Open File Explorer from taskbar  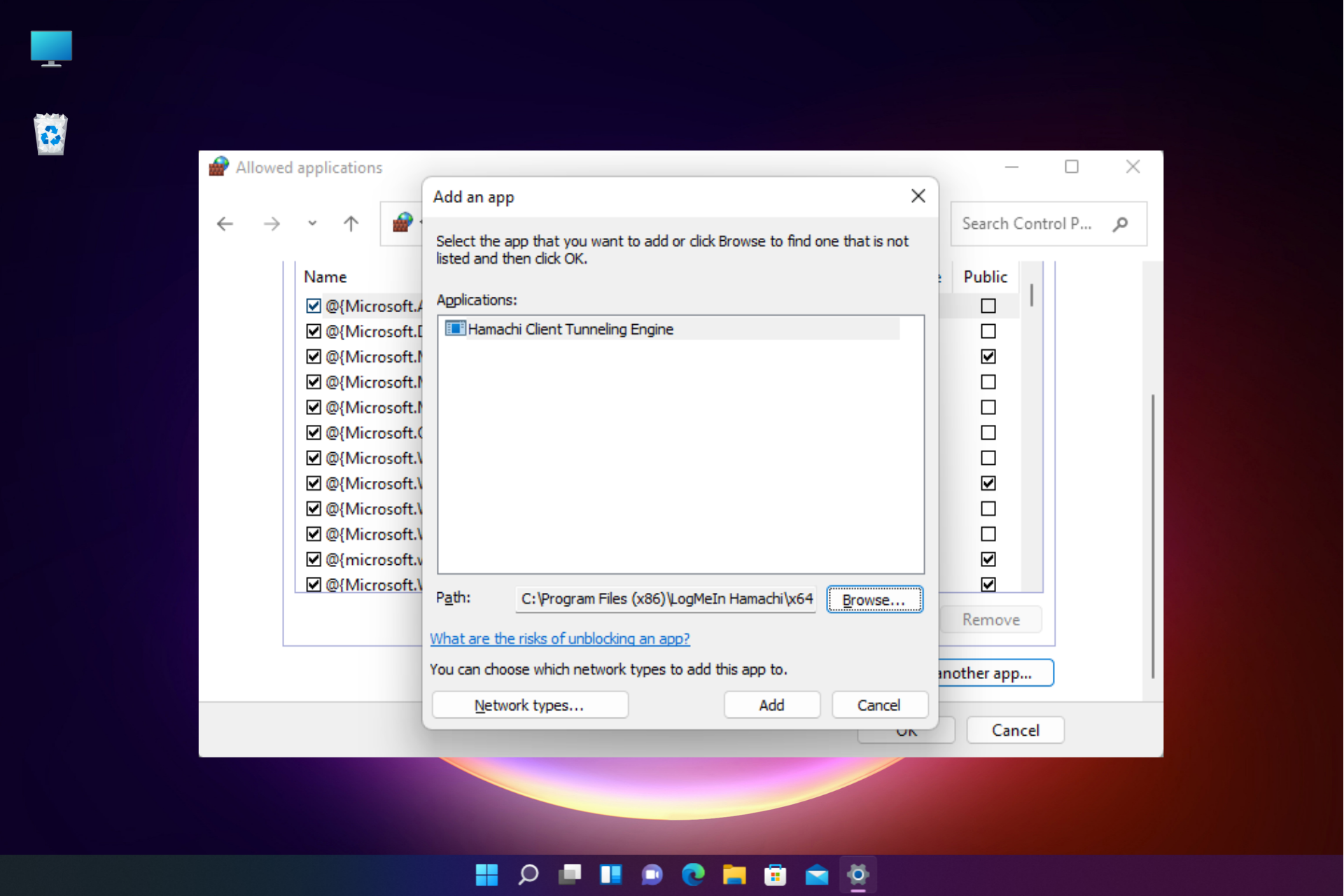click(734, 874)
